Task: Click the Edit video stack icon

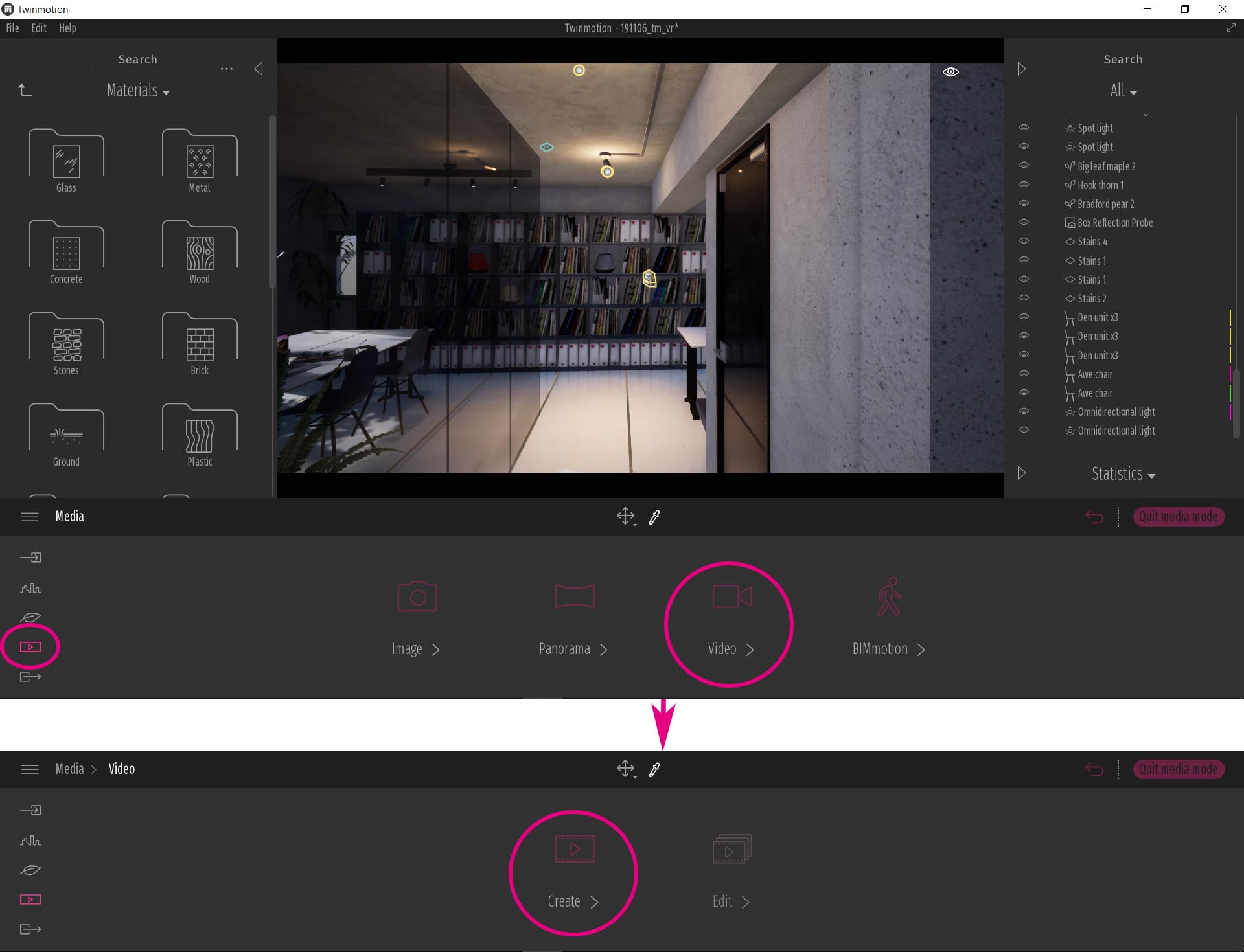Action: pos(732,849)
